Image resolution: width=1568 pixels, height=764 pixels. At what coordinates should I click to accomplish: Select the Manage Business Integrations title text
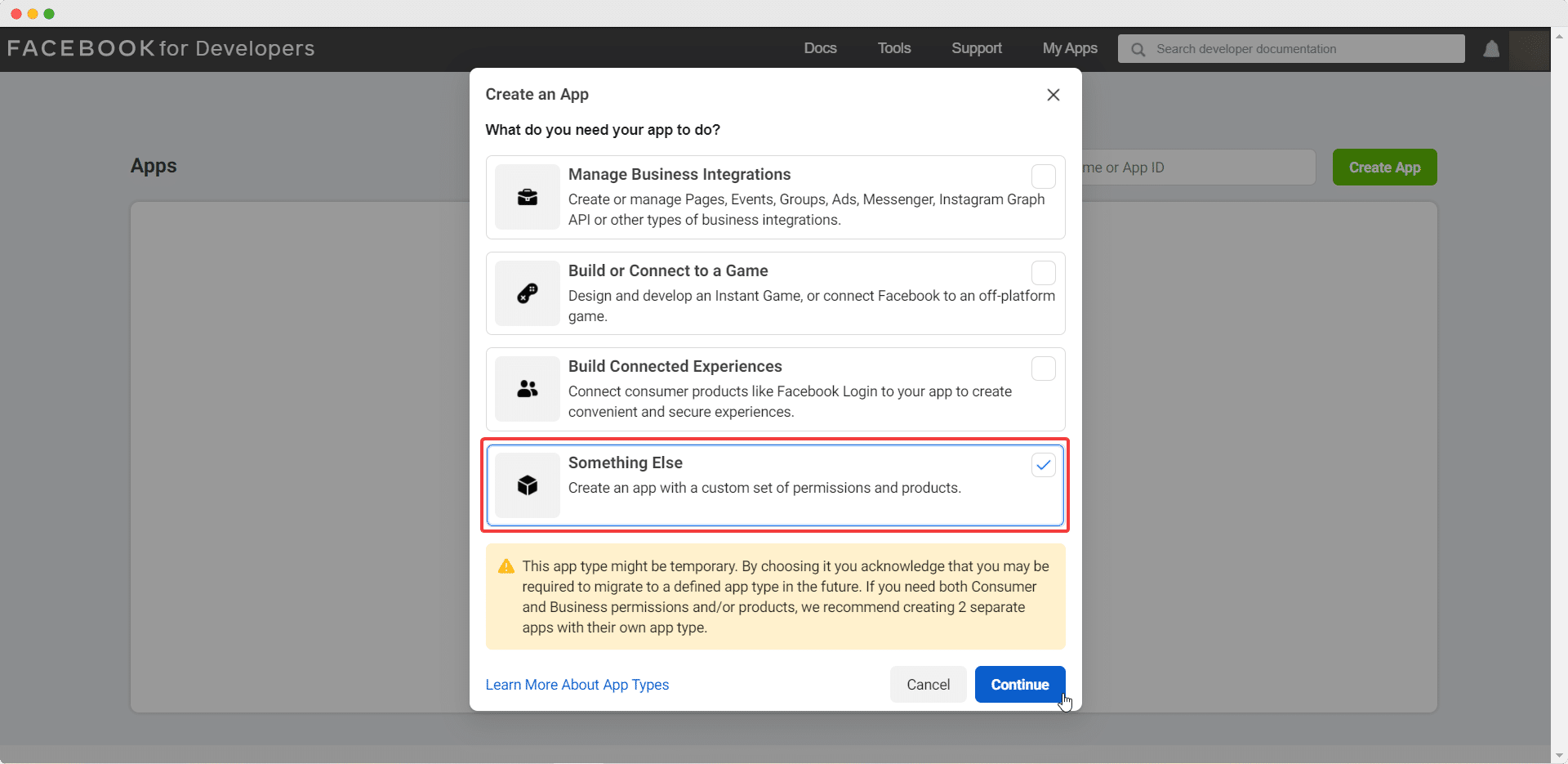tap(679, 174)
